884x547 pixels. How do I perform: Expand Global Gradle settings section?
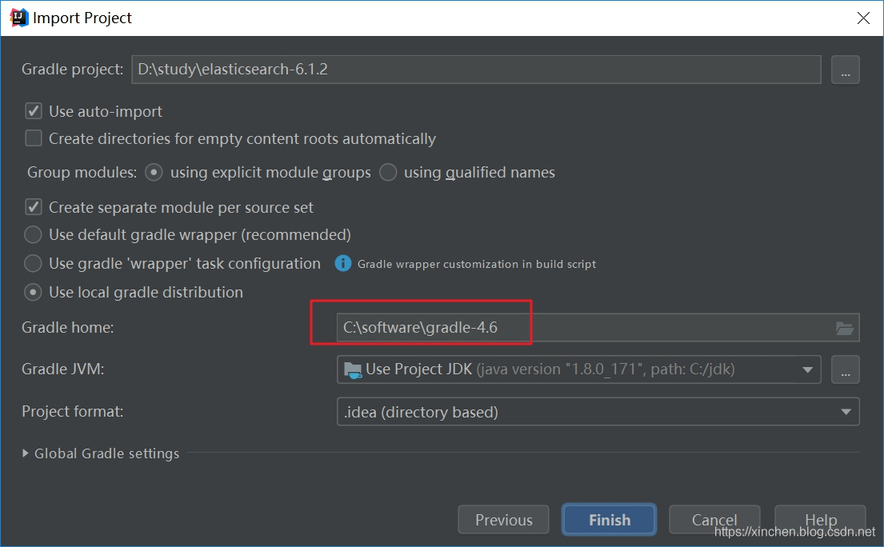click(x=26, y=454)
